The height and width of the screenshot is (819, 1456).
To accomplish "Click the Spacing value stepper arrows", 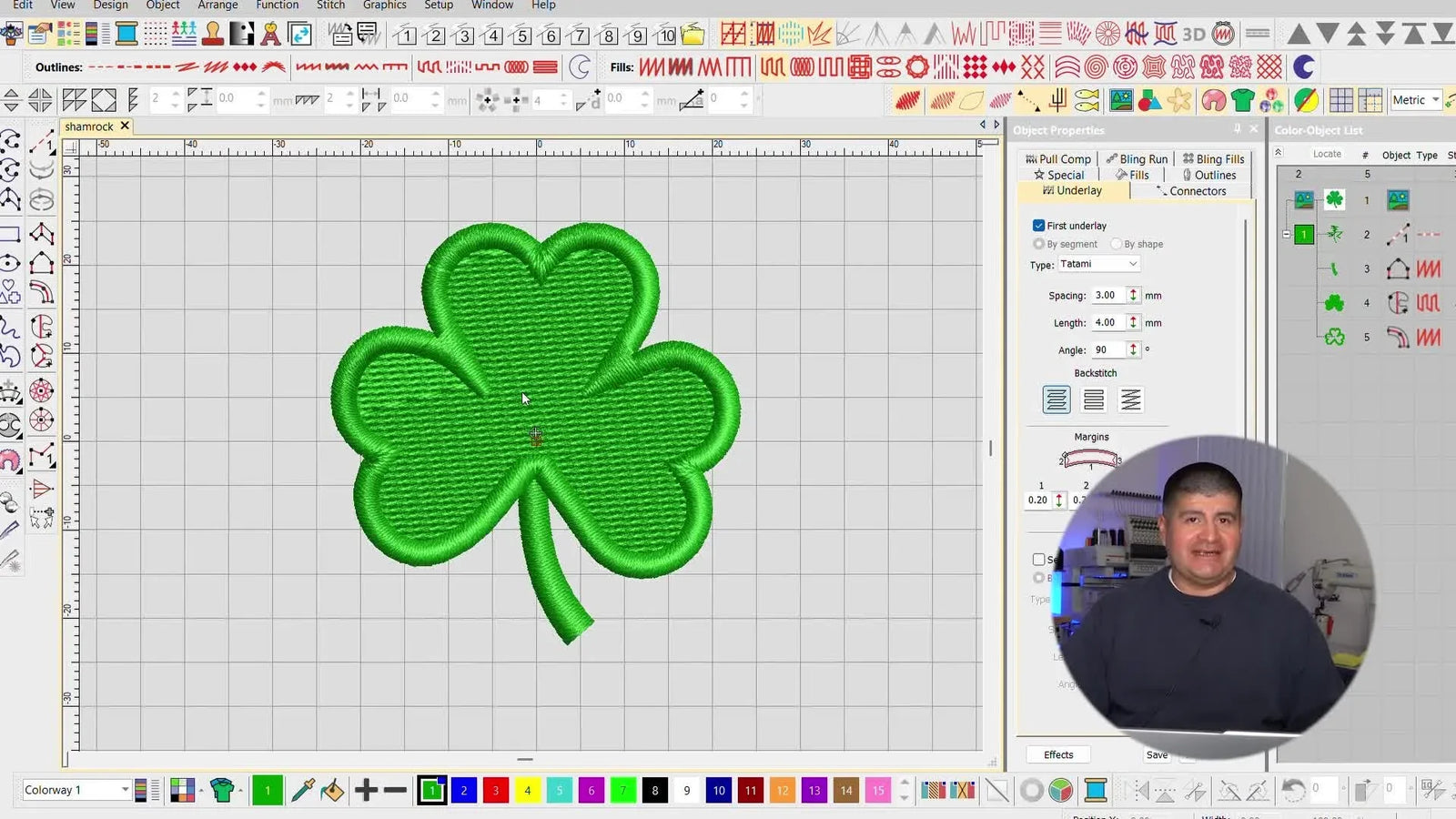I will pos(1133,295).
